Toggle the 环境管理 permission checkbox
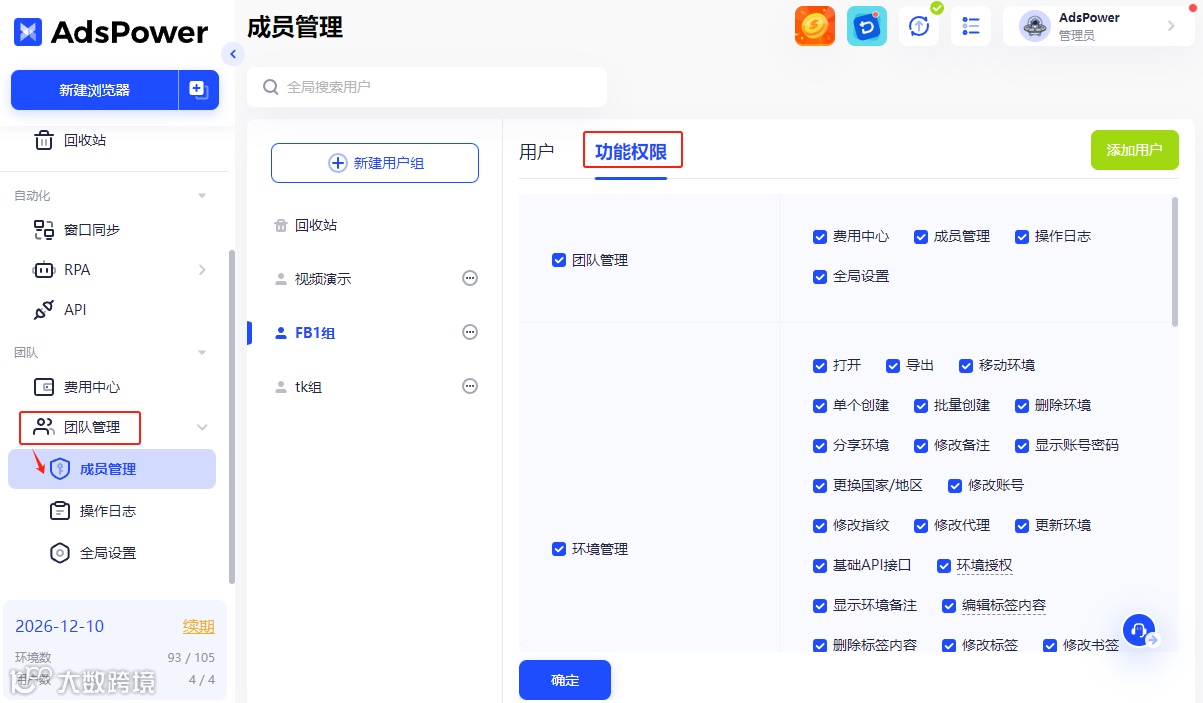This screenshot has width=1203, height=703. pyautogui.click(x=559, y=549)
